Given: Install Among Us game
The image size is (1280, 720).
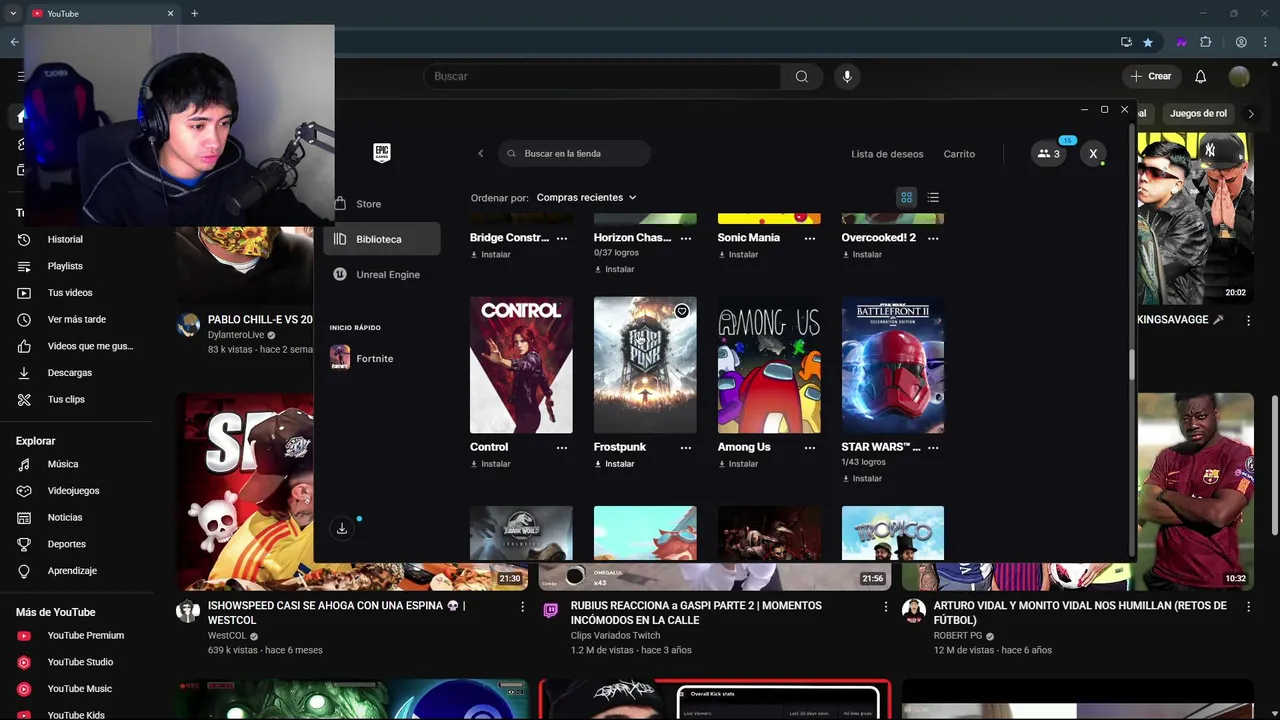Looking at the screenshot, I should click(x=738, y=464).
